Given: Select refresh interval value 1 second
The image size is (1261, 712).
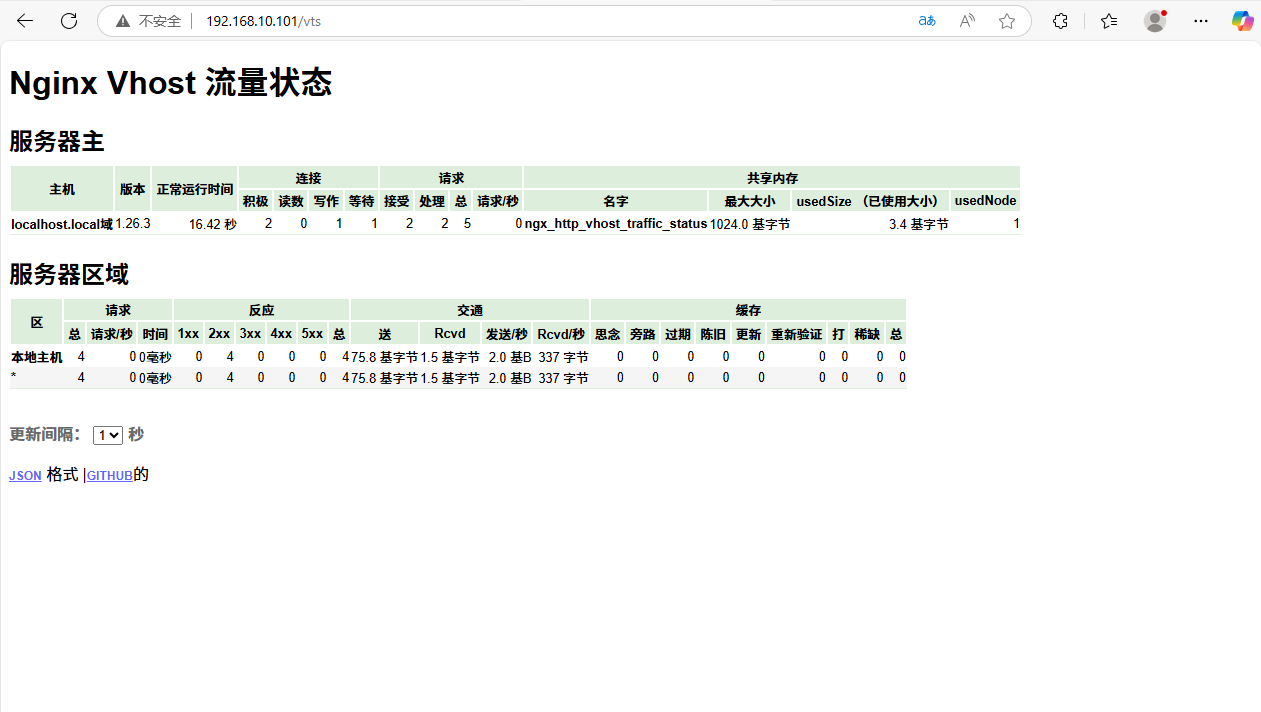Looking at the screenshot, I should click(107, 434).
